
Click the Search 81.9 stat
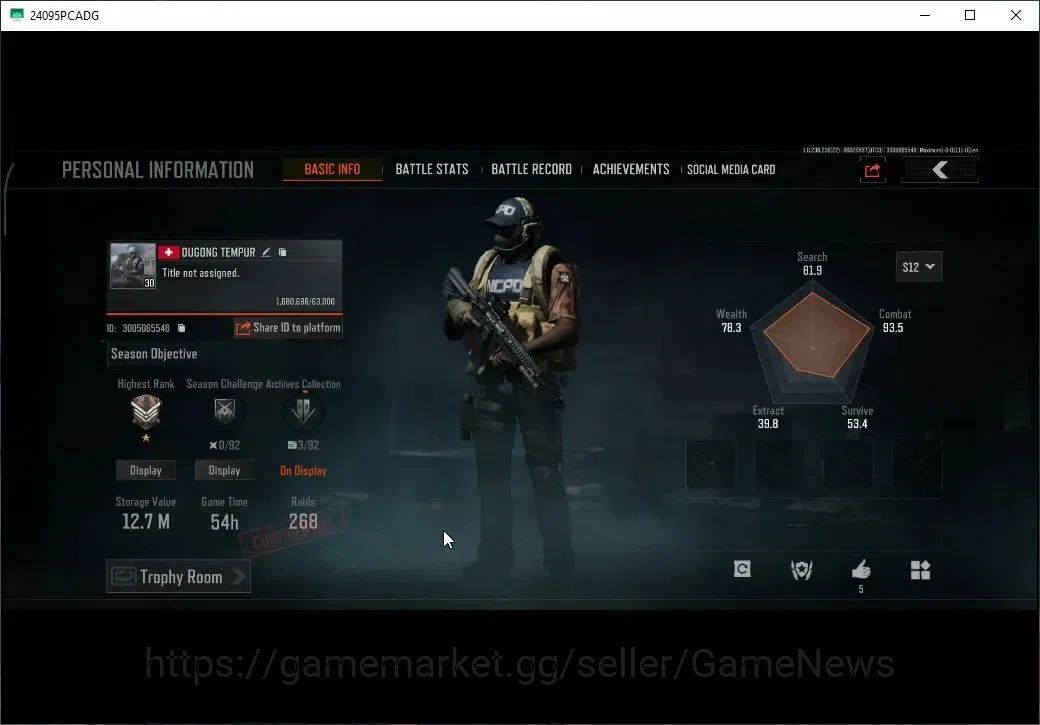pyautogui.click(x=812, y=263)
